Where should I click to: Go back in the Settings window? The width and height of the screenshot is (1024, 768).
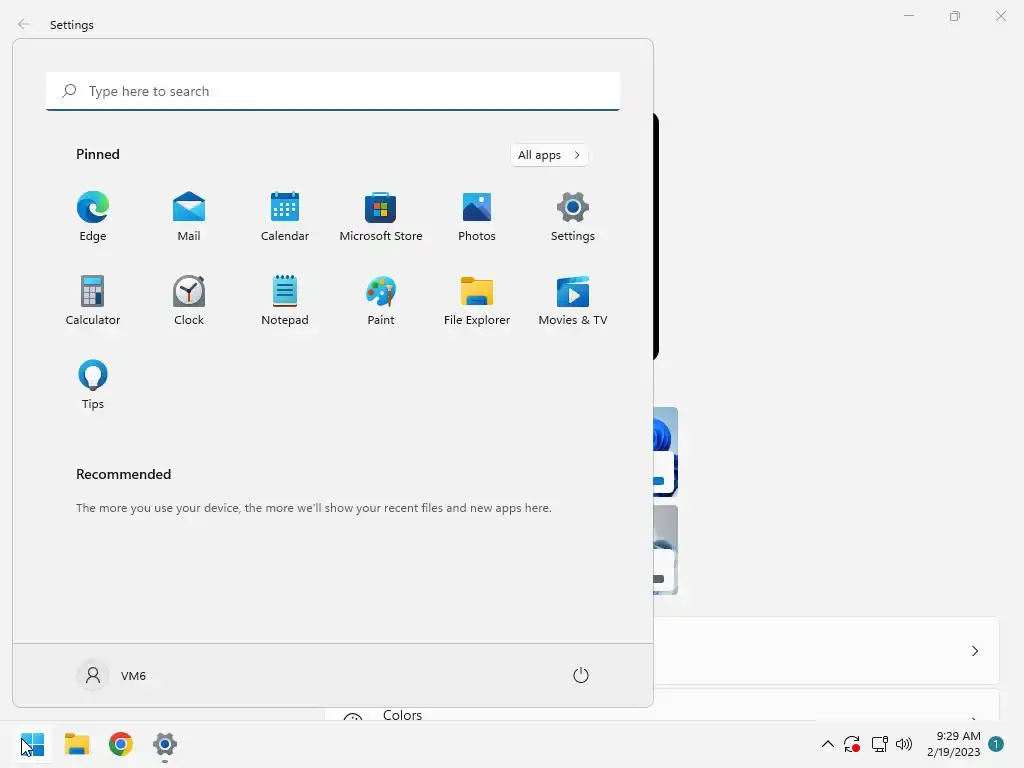click(24, 24)
